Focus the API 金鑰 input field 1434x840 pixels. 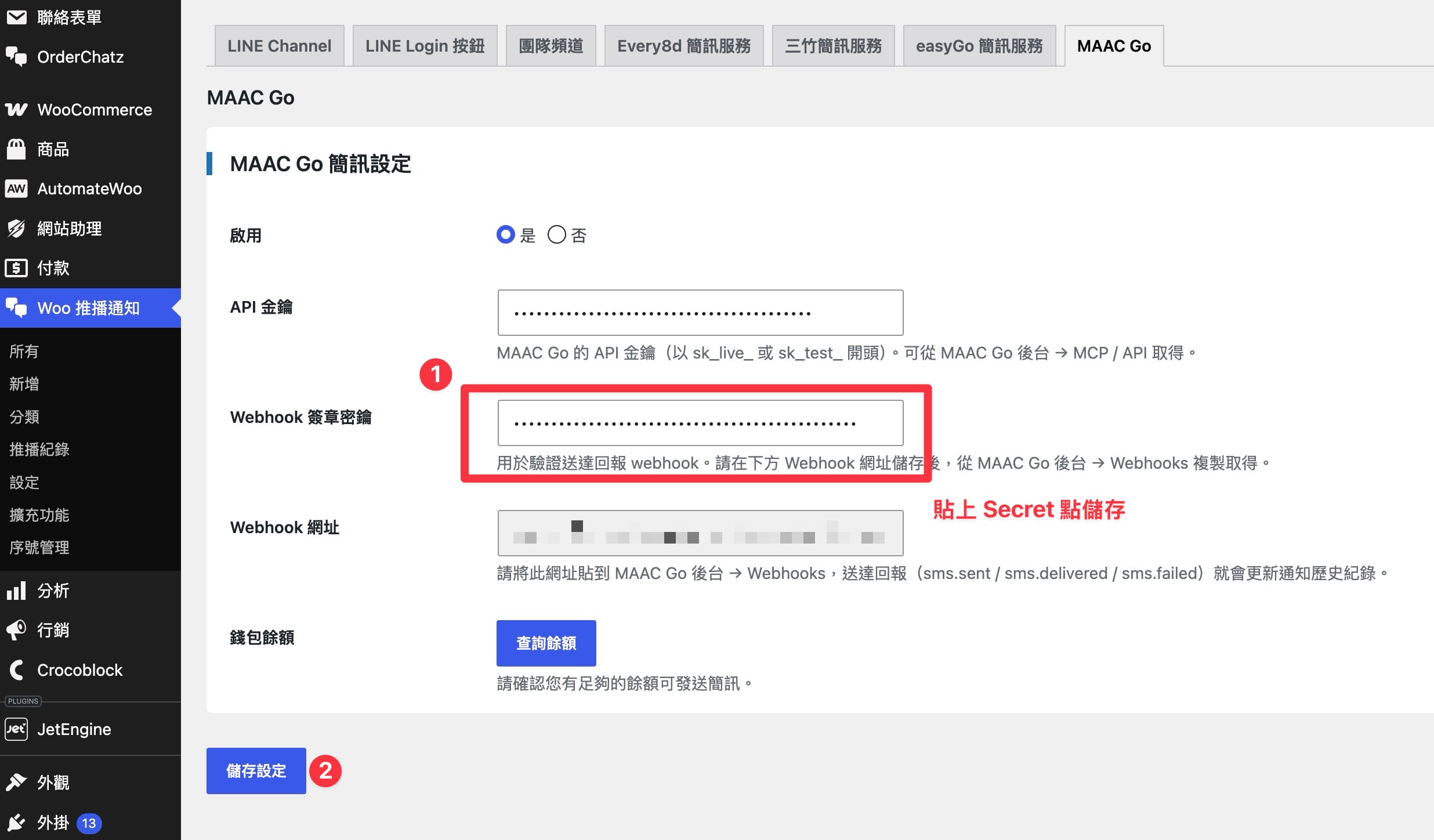tap(701, 313)
